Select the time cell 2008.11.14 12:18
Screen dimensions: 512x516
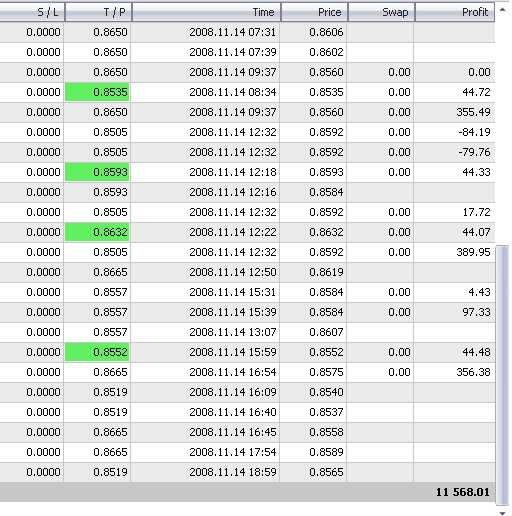[x=233, y=172]
